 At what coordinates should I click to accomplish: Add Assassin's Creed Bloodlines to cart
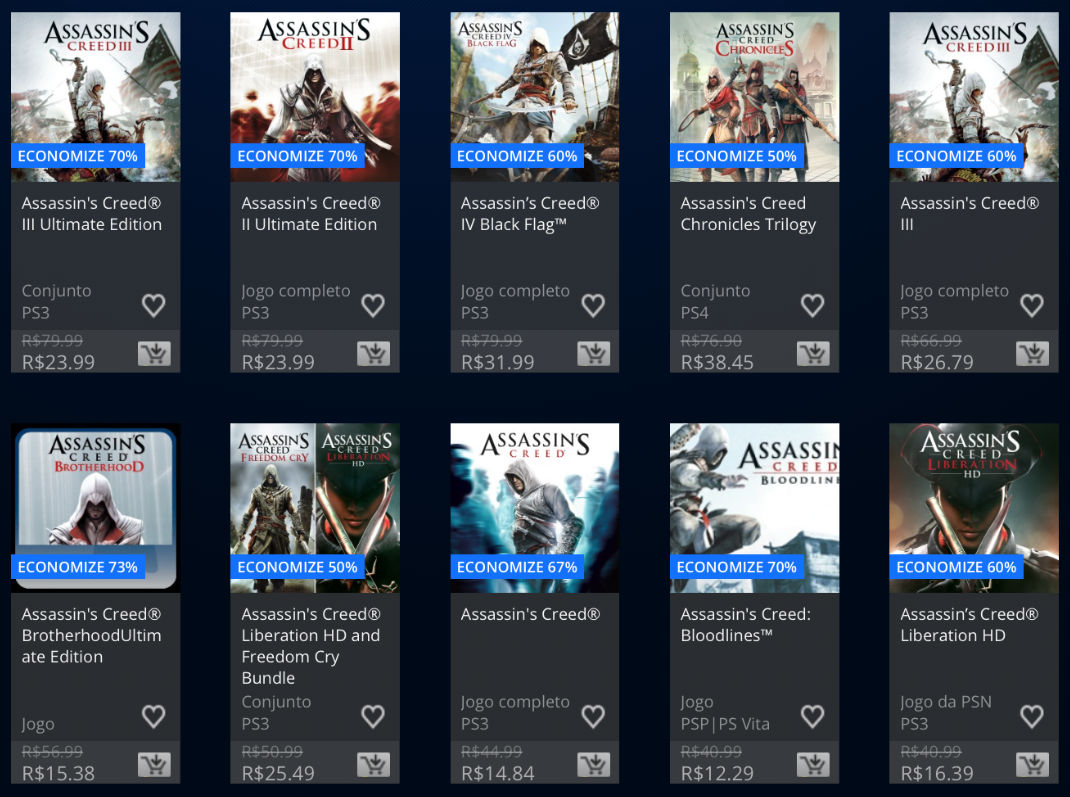(814, 764)
